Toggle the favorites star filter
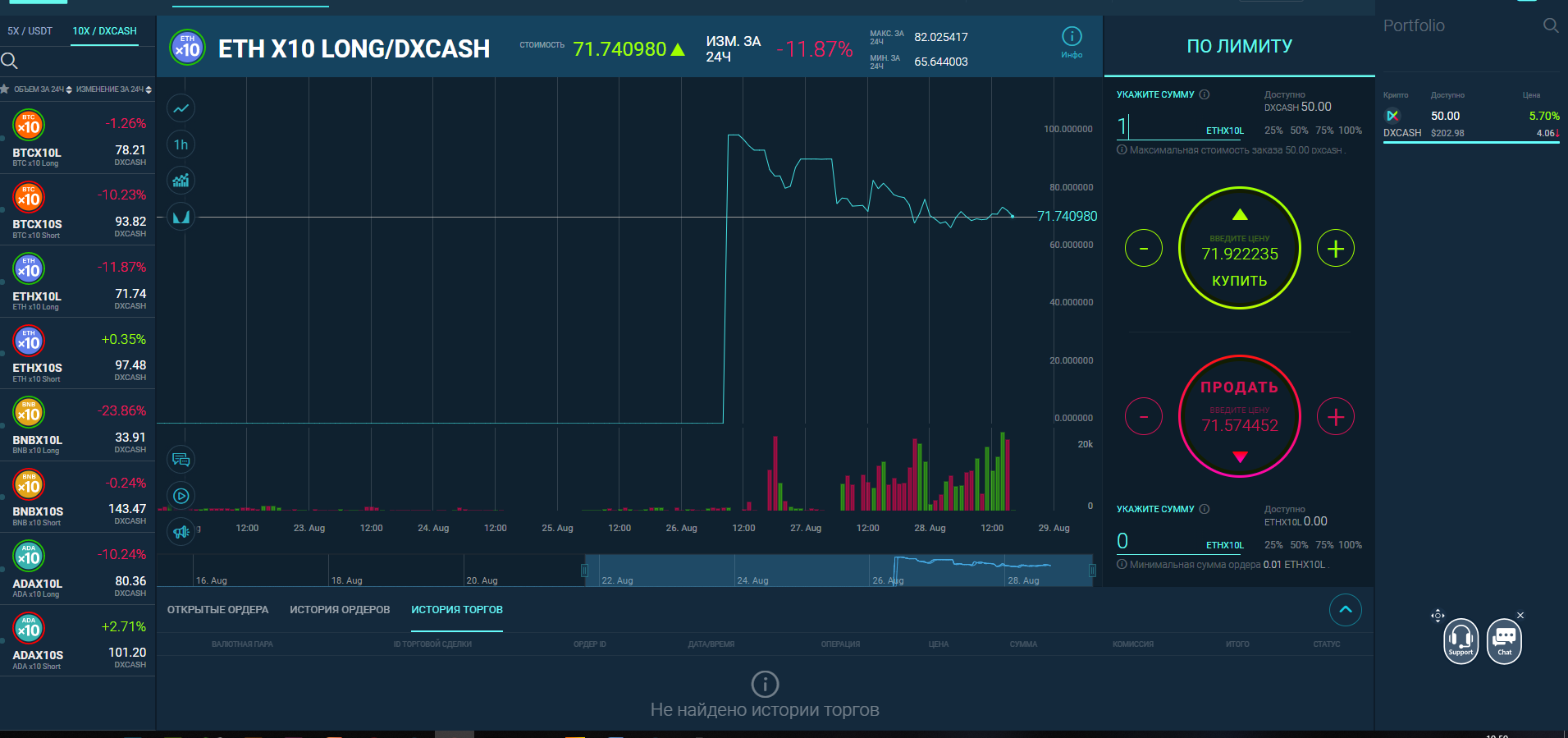1568x738 pixels. coord(5,89)
